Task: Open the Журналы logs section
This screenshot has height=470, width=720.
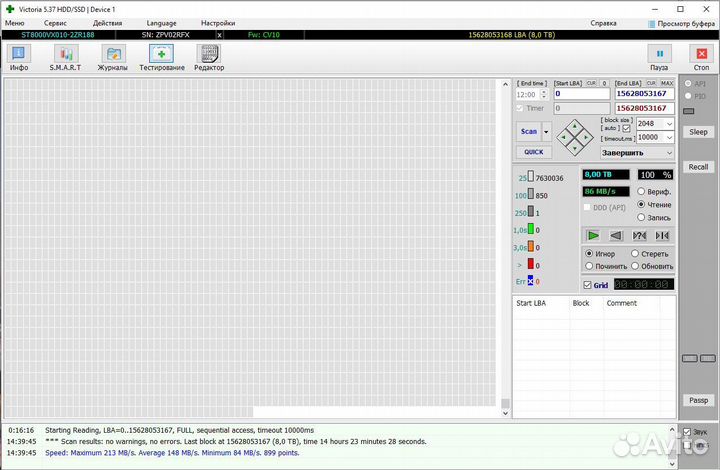Action: [x=112, y=58]
